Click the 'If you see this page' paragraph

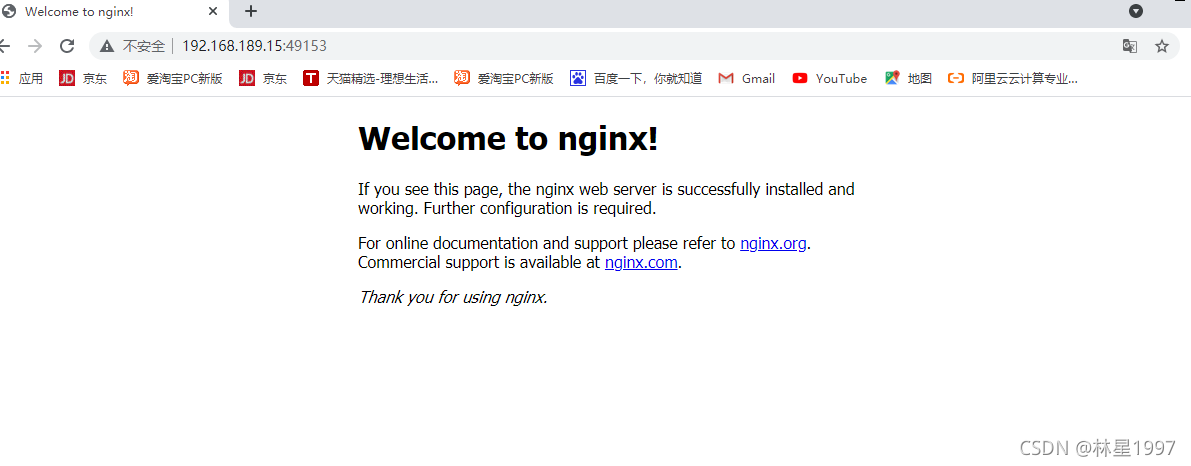[606, 198]
